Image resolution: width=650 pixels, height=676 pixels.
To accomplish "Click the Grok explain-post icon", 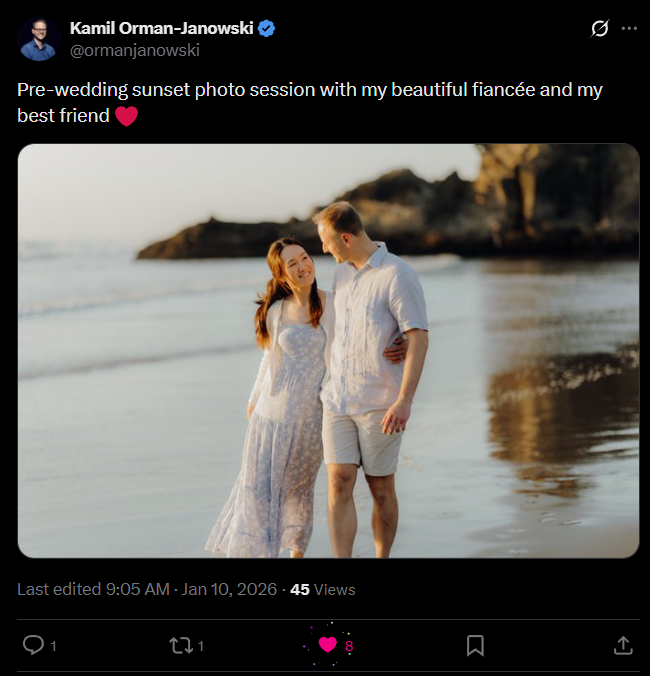I will coord(599,29).
